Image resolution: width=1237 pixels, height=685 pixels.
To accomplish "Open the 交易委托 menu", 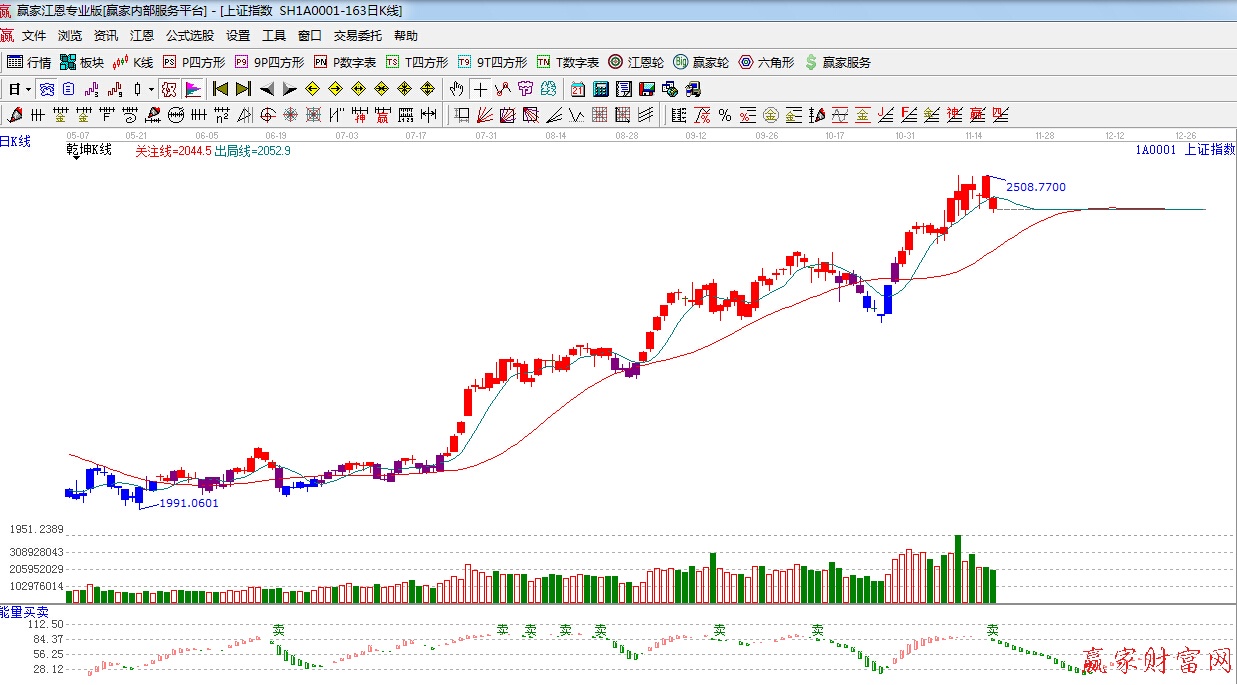I will [x=357, y=36].
